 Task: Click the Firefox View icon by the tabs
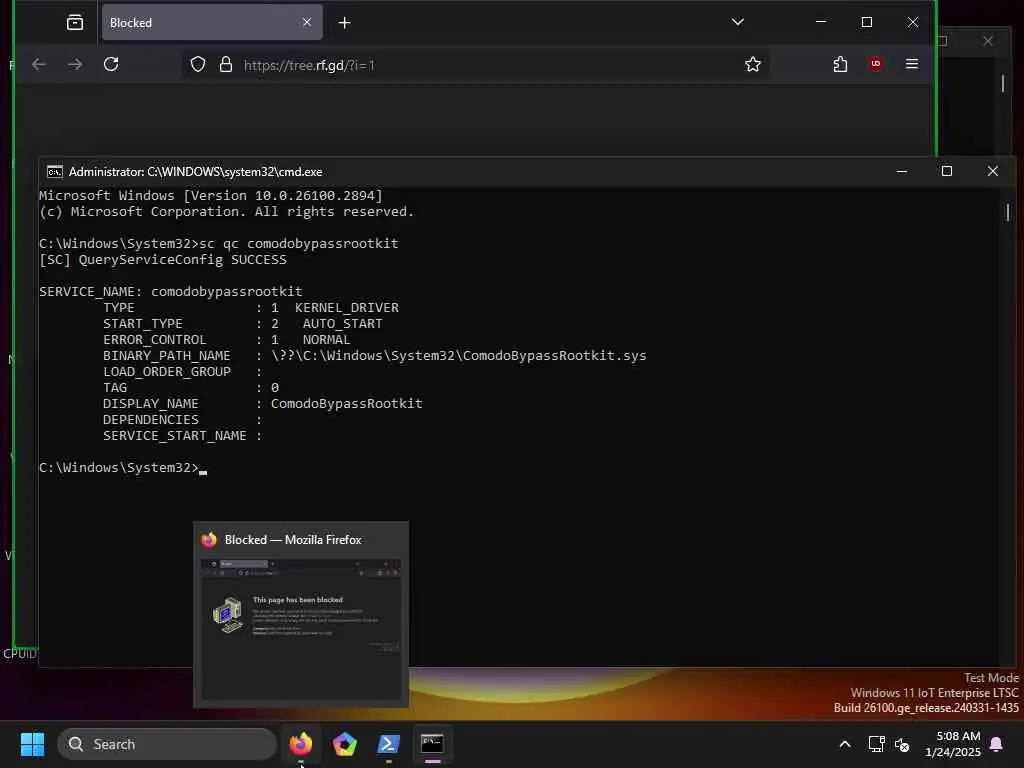(x=75, y=23)
